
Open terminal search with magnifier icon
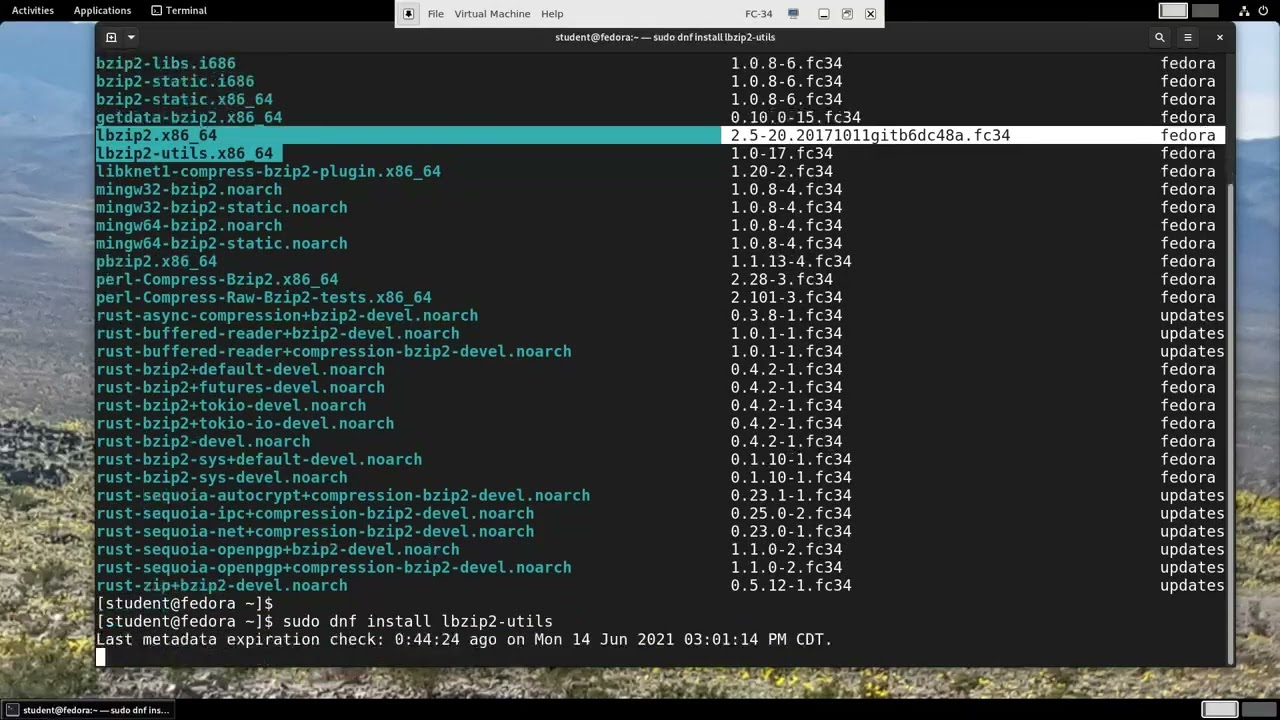point(1160,37)
